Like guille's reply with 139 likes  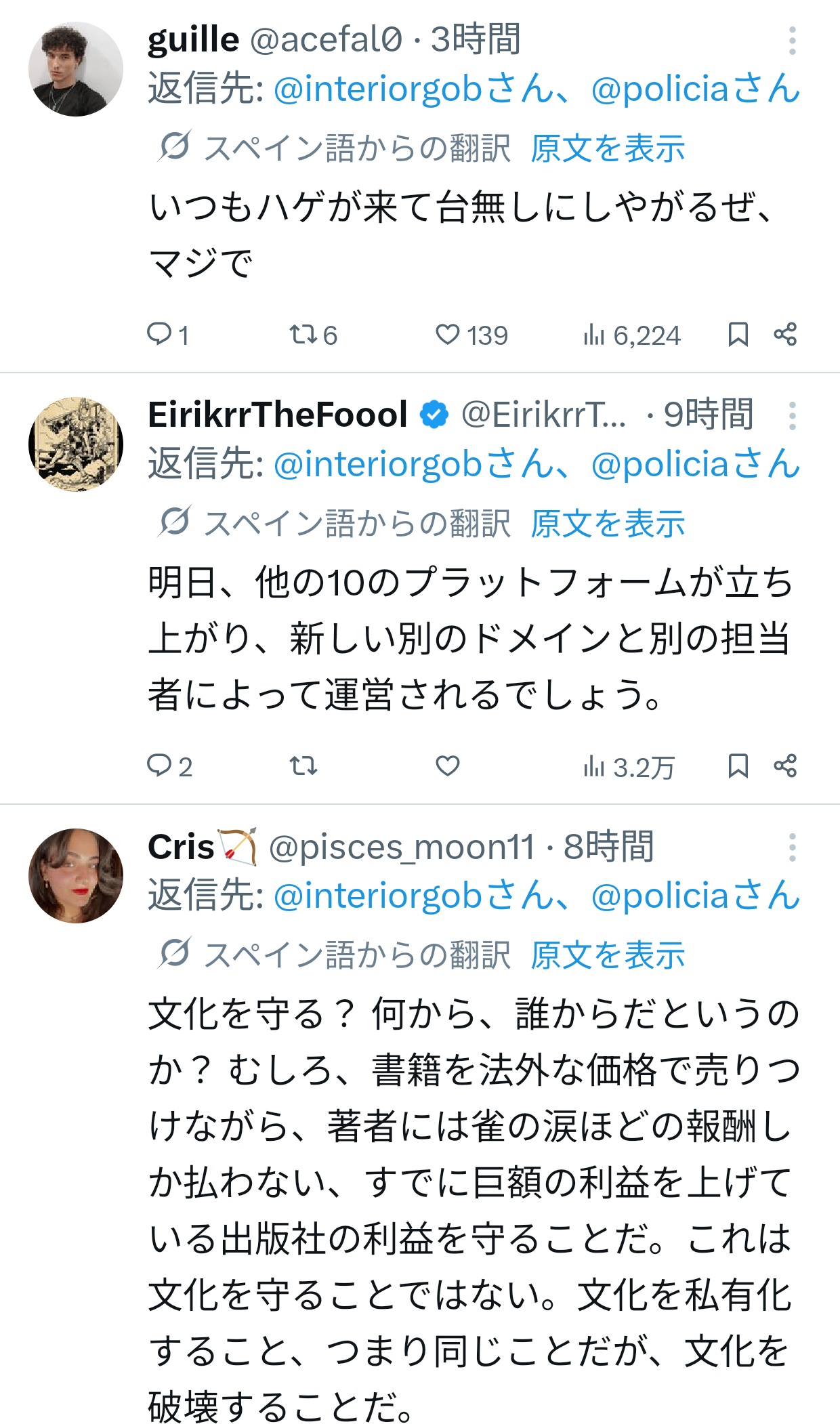click(x=471, y=335)
